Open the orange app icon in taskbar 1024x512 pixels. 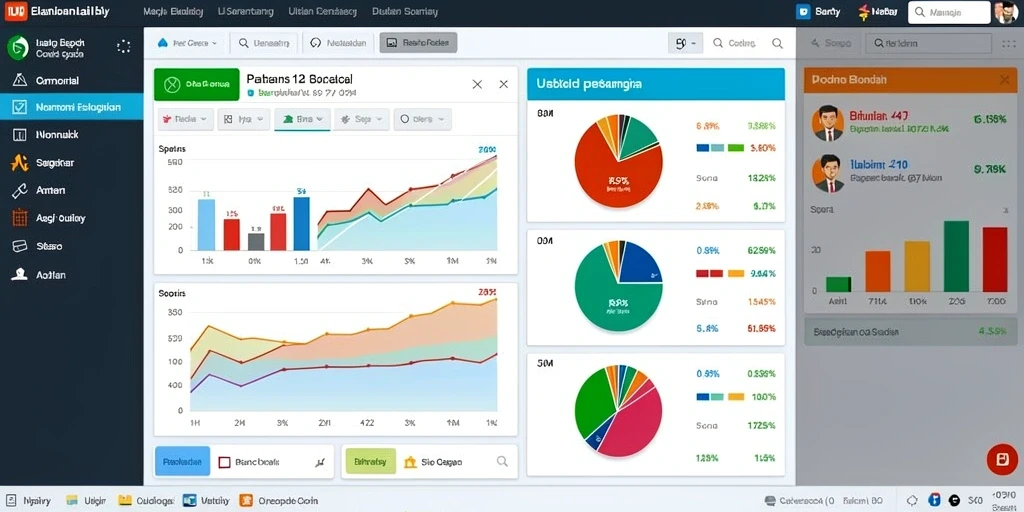coord(247,500)
